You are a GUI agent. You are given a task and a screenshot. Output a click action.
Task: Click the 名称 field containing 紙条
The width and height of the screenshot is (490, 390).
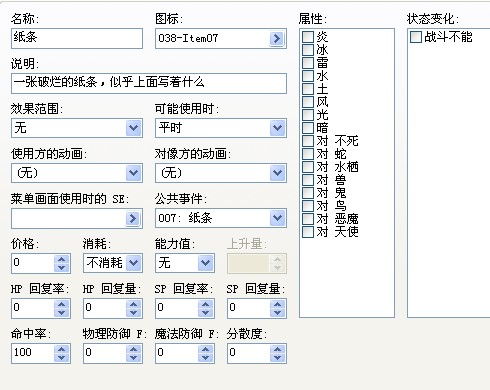click(77, 38)
